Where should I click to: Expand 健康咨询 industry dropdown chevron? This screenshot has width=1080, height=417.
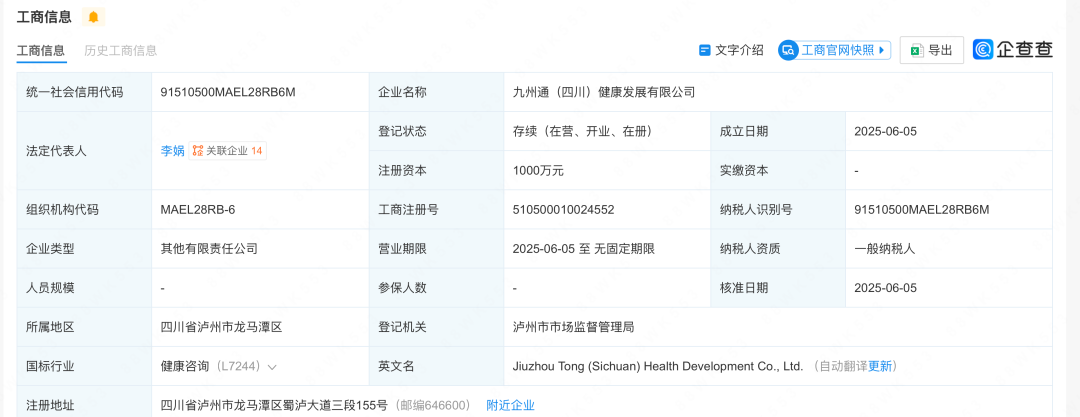(x=272, y=367)
